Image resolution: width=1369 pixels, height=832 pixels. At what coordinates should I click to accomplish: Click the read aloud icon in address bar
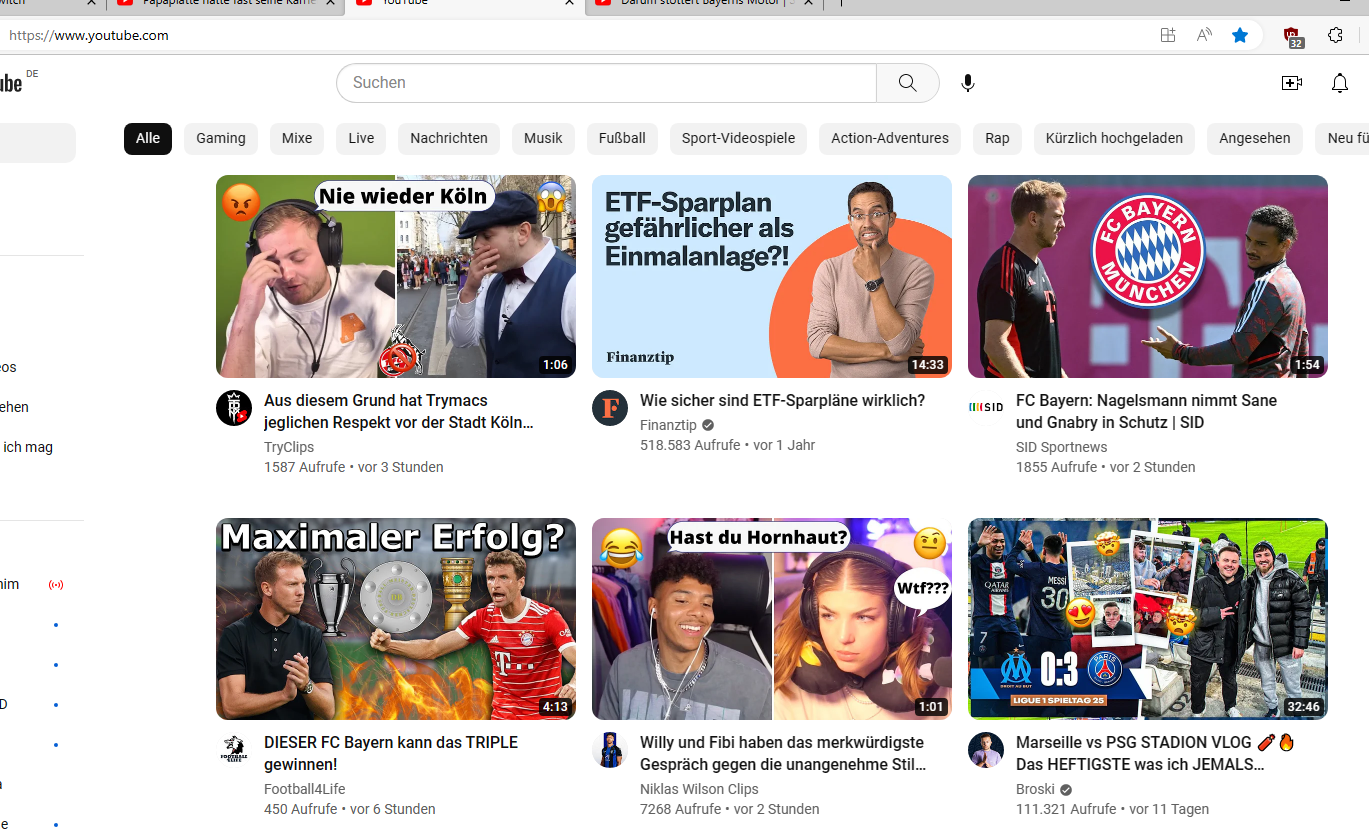tap(1204, 35)
